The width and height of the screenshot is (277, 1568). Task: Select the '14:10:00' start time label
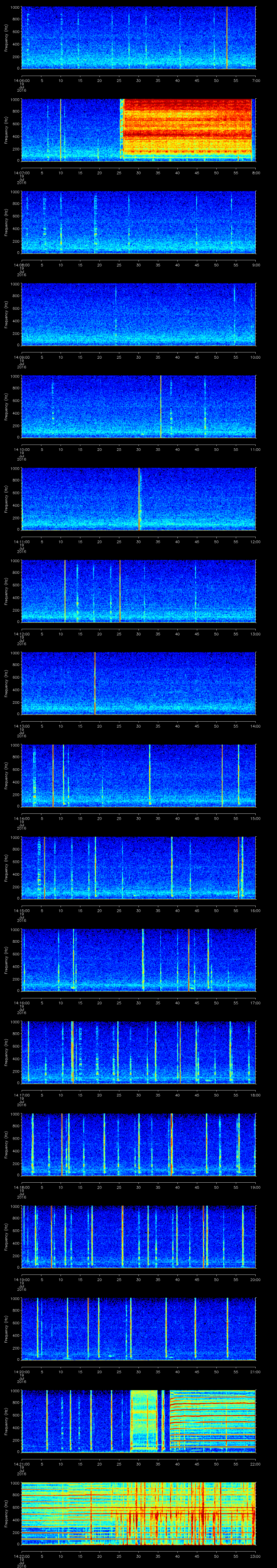tap(22, 449)
